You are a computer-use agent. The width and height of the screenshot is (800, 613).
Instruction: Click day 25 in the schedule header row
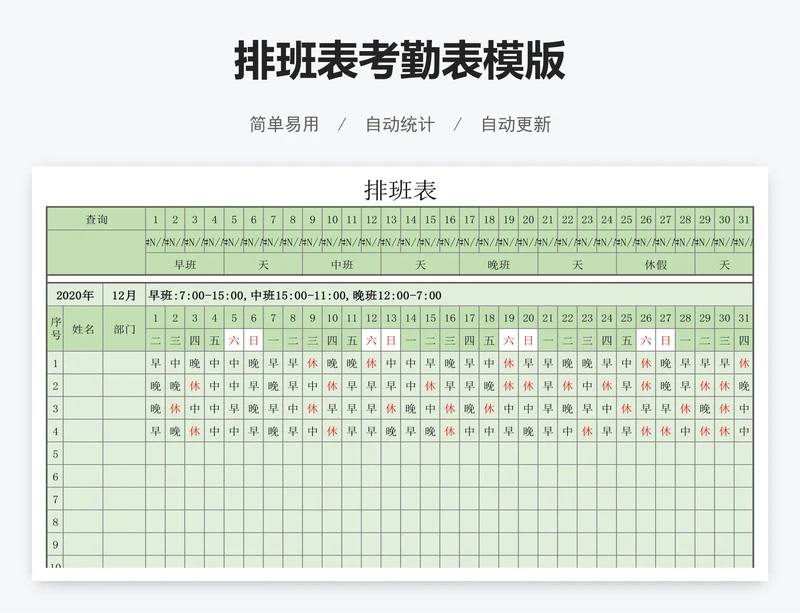(627, 318)
